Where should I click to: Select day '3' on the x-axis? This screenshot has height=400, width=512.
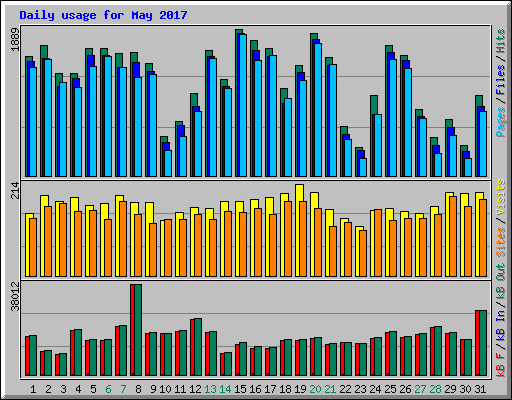tap(63, 389)
